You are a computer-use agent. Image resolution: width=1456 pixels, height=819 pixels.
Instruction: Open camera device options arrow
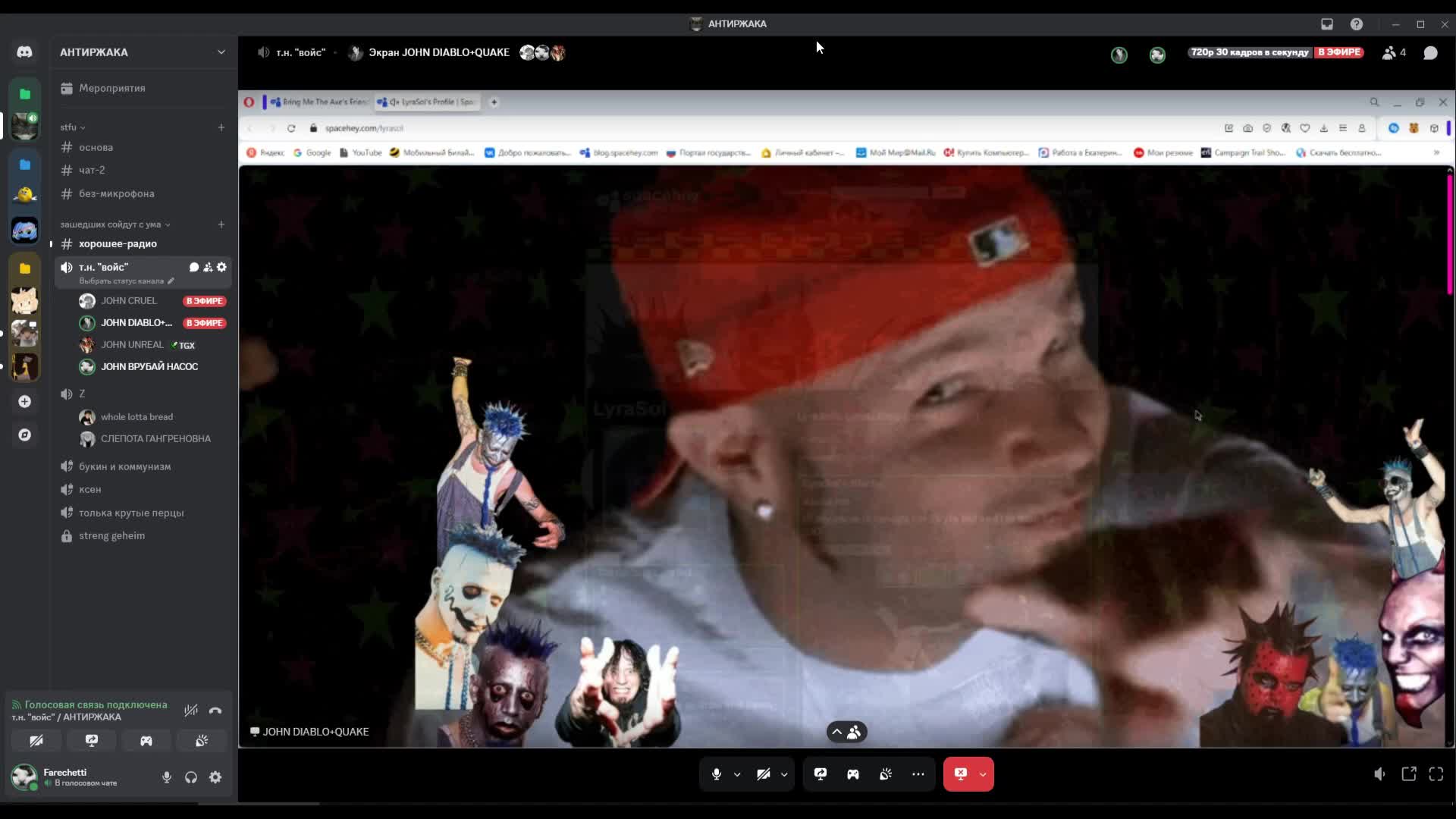coord(784,774)
